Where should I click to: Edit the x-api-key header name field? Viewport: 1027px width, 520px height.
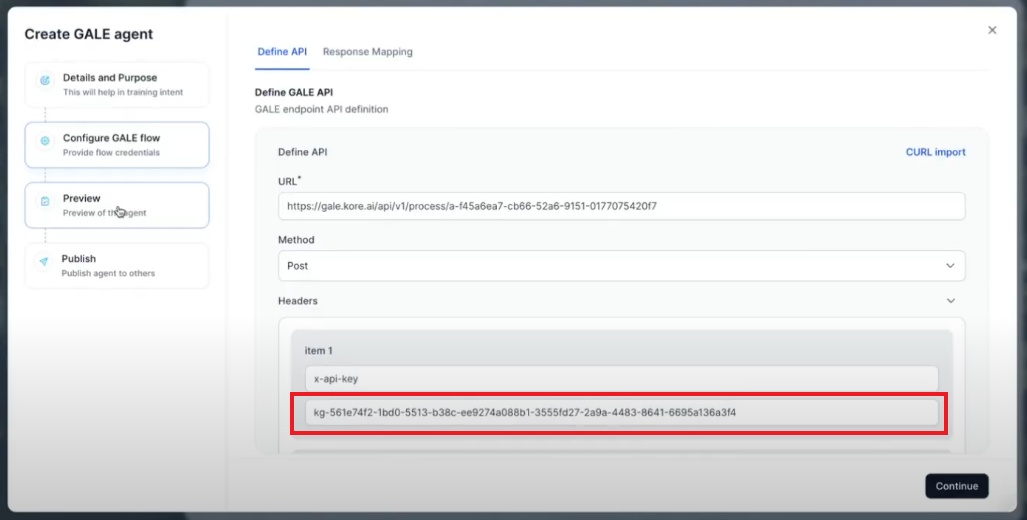click(x=622, y=379)
